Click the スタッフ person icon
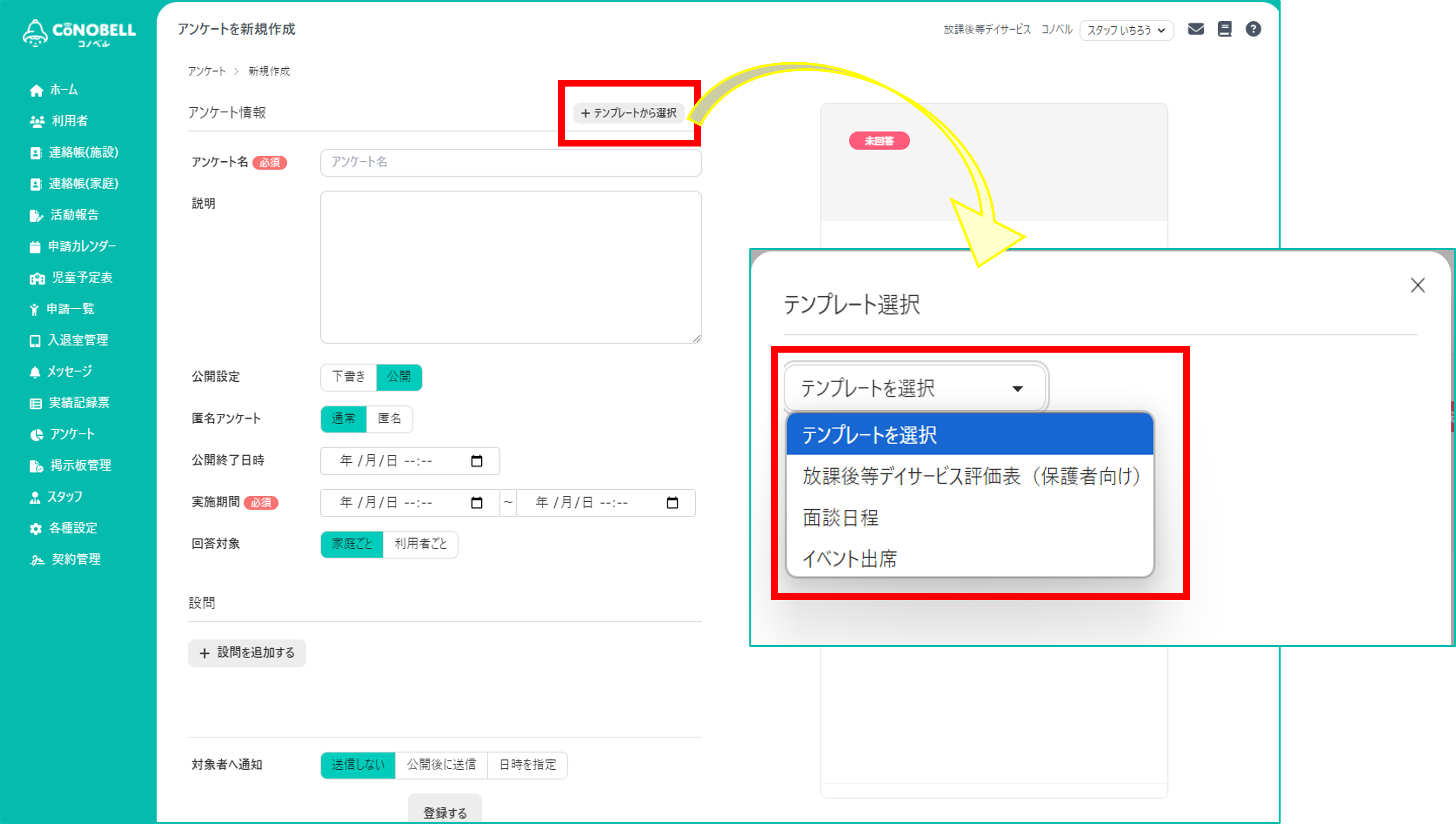 [x=35, y=498]
